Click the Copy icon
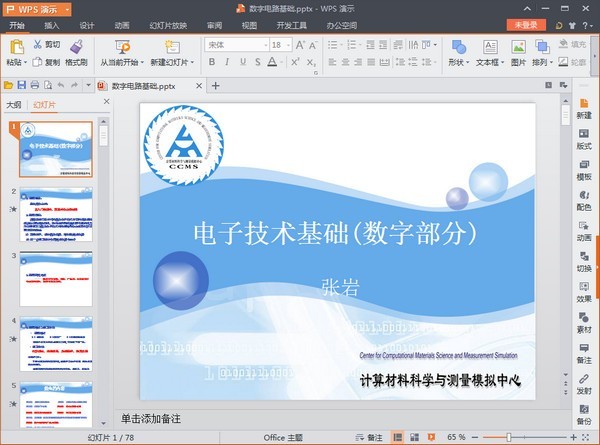The image size is (600, 445). click(37, 62)
